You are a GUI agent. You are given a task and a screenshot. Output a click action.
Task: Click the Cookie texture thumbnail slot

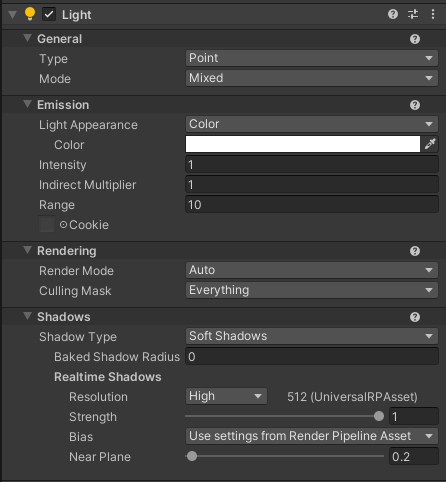click(x=47, y=224)
